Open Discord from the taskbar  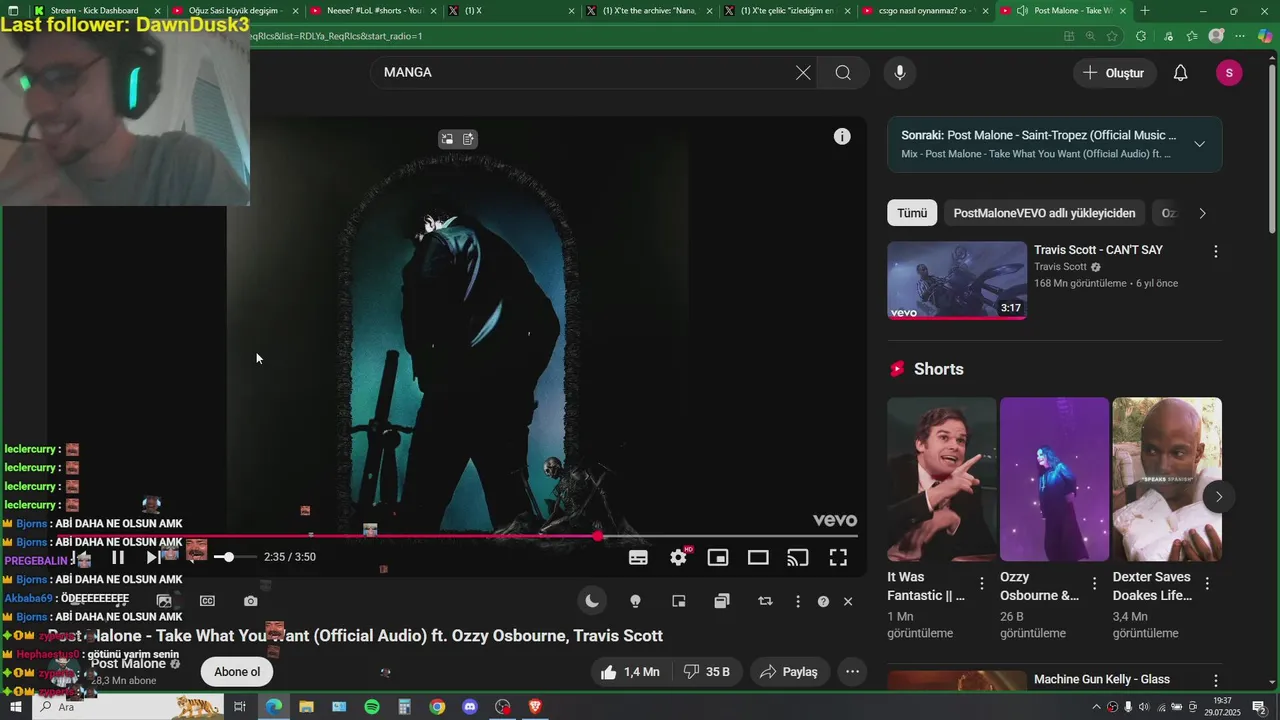tap(470, 707)
